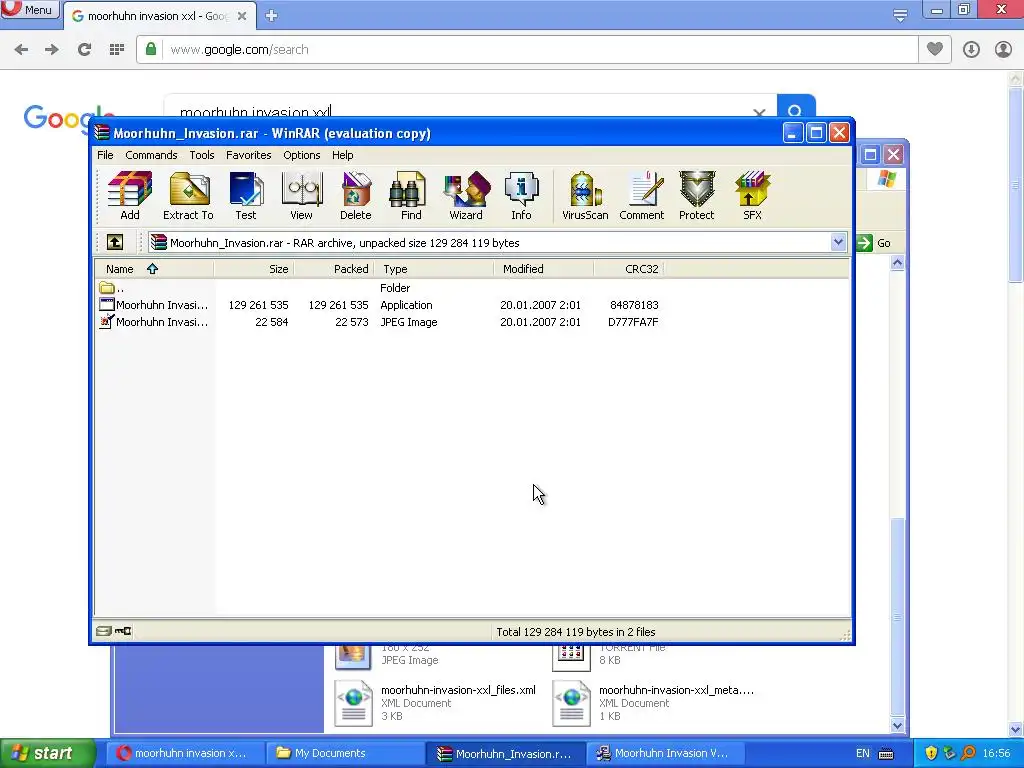This screenshot has width=1024, height=768.
Task: Sort file list by Modified column
Action: 544,269
